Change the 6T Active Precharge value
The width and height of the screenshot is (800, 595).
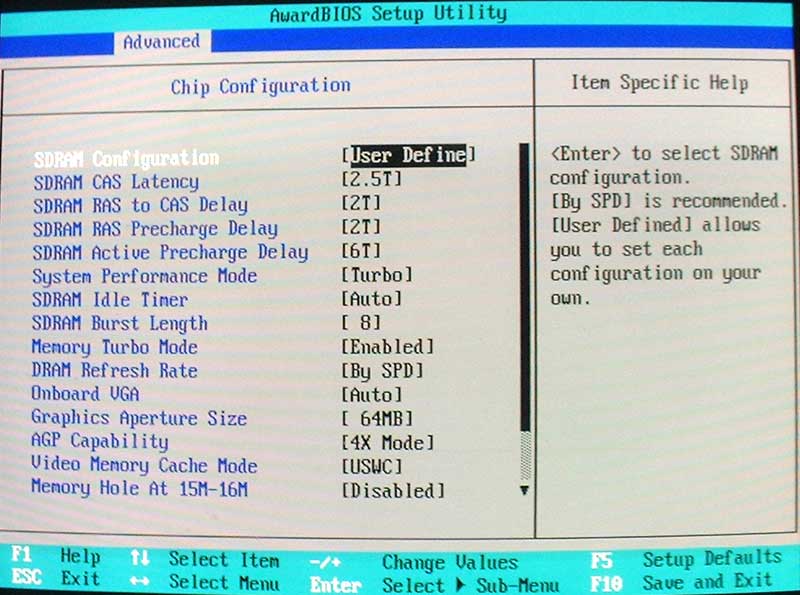tap(361, 251)
